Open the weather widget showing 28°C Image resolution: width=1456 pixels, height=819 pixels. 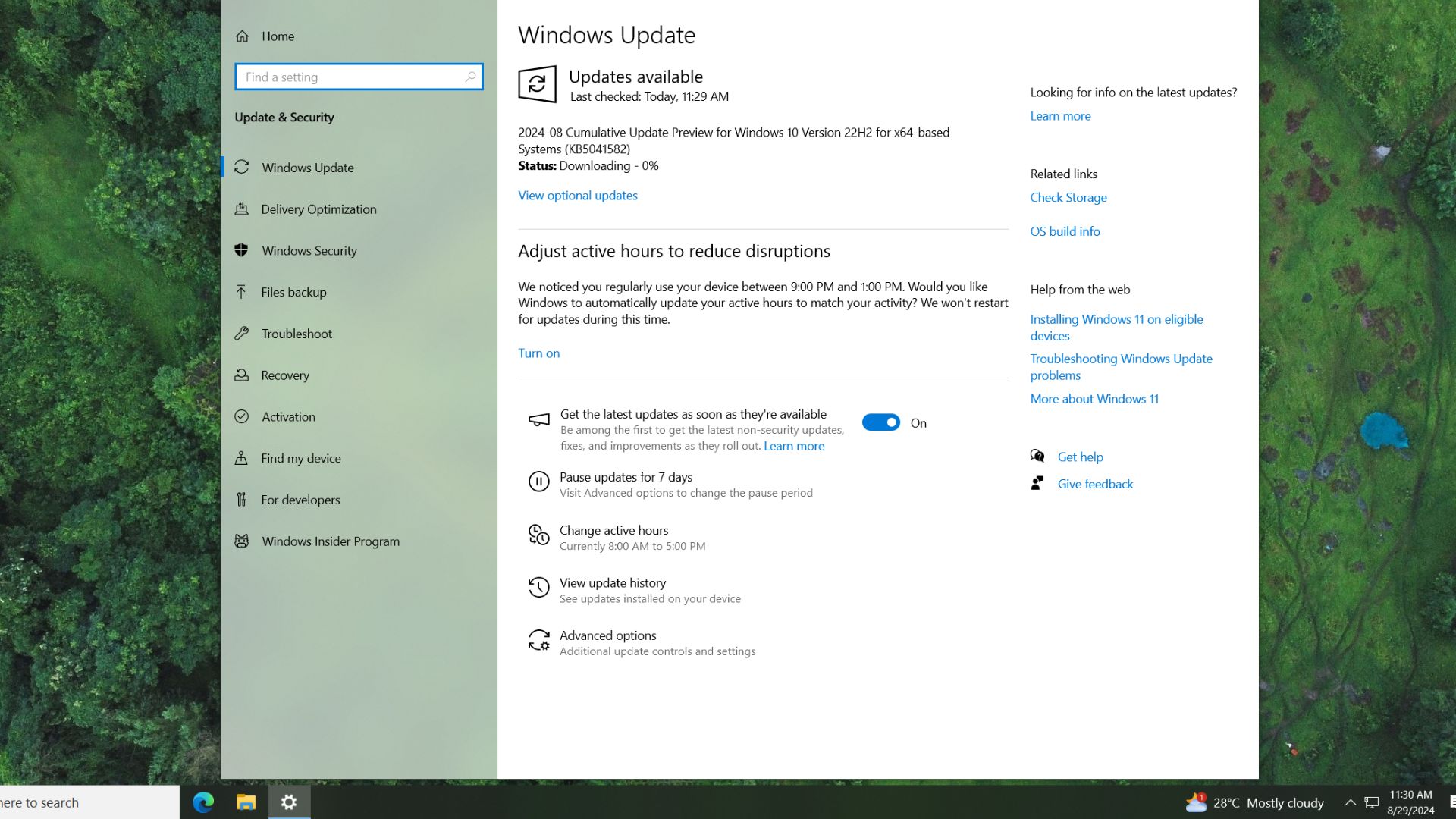pos(1255,802)
